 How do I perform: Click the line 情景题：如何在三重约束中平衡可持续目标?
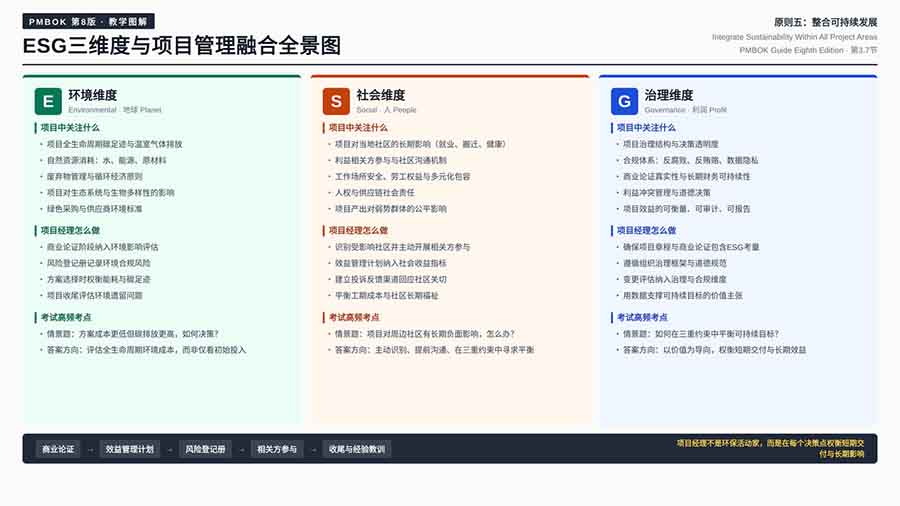tap(701, 333)
